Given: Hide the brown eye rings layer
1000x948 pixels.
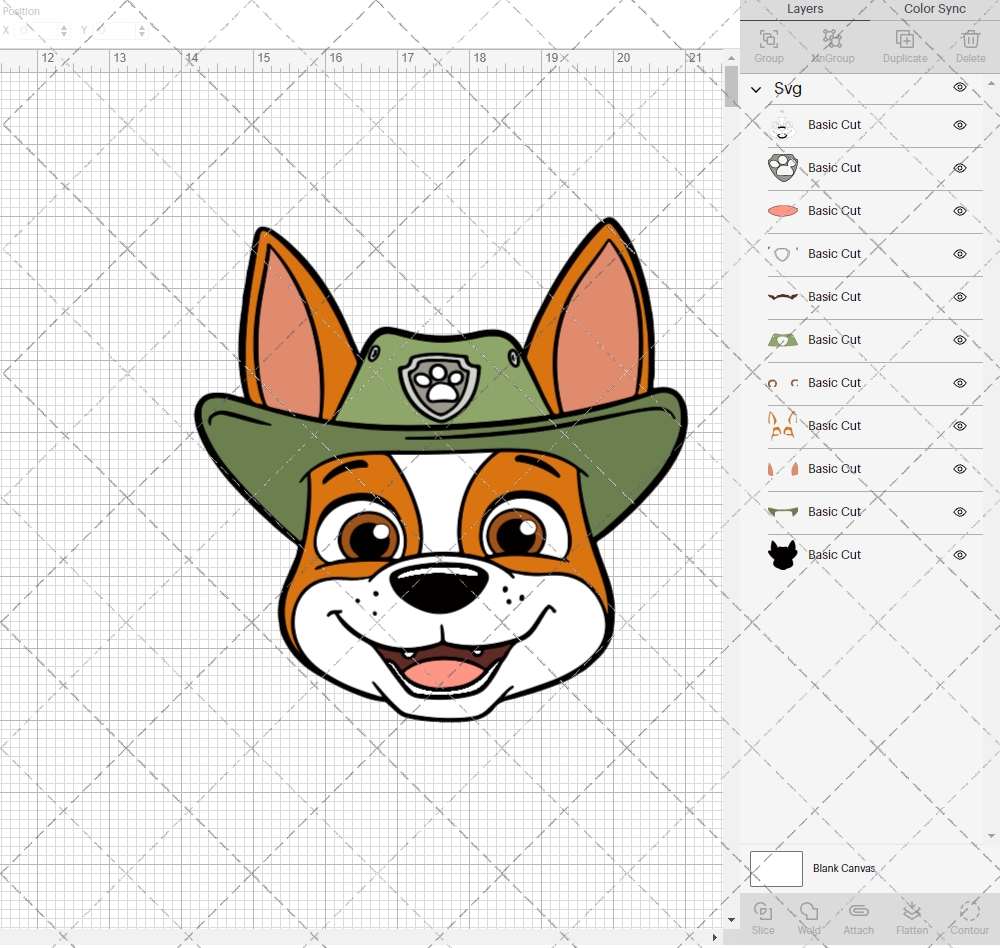Looking at the screenshot, I should tap(960, 383).
